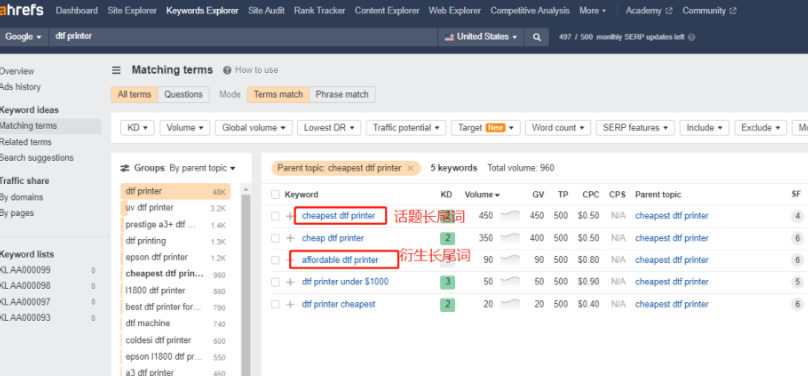The height and width of the screenshot is (376, 808).
Task: Open the More menu in the top navigation
Action: click(x=593, y=10)
